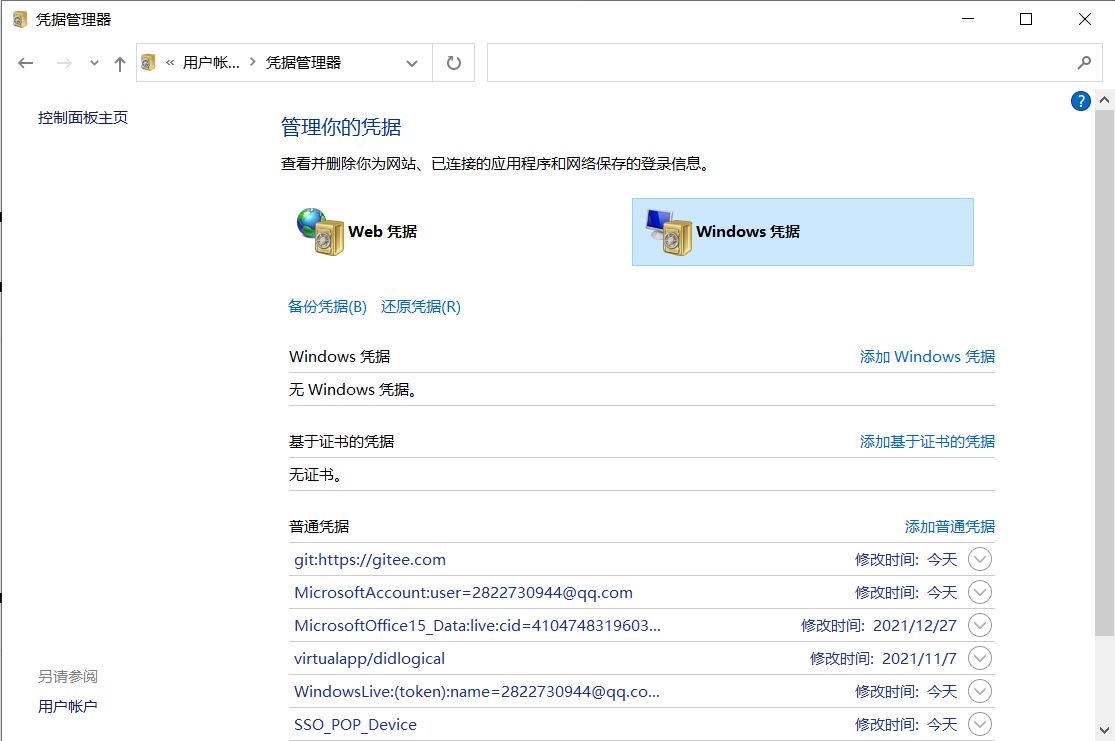Screen dimensions: 1115x741
Task: Click 还原凭据(R) link
Action: click(421, 306)
